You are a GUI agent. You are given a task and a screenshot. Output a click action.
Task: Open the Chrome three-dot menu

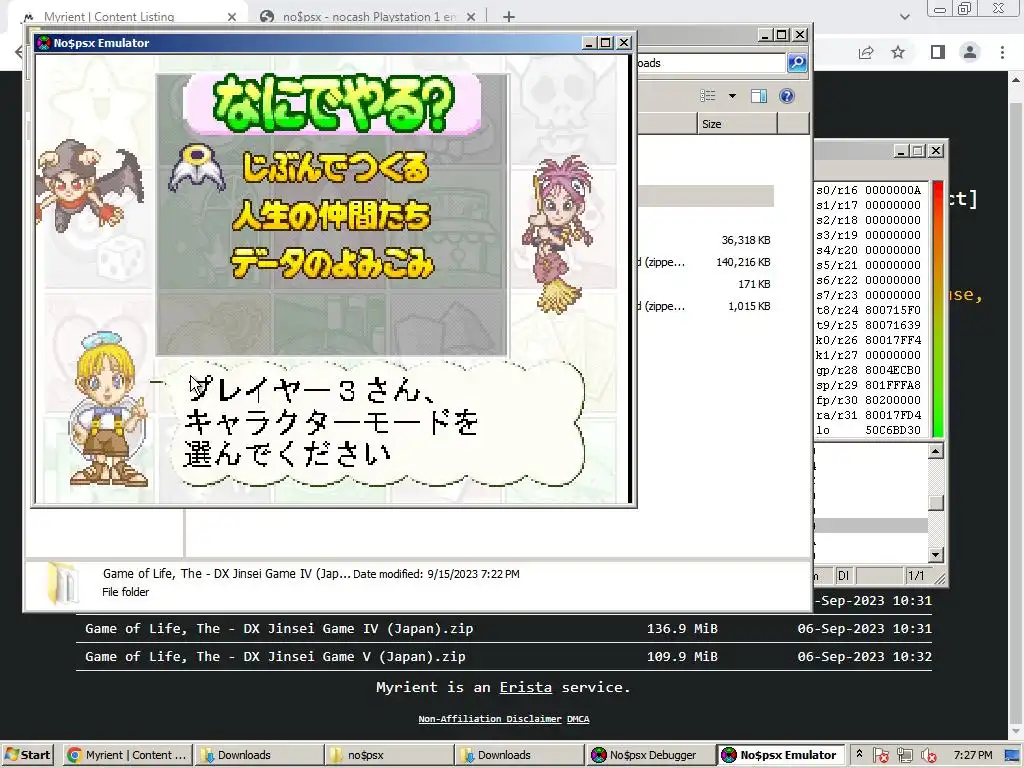point(1002,52)
